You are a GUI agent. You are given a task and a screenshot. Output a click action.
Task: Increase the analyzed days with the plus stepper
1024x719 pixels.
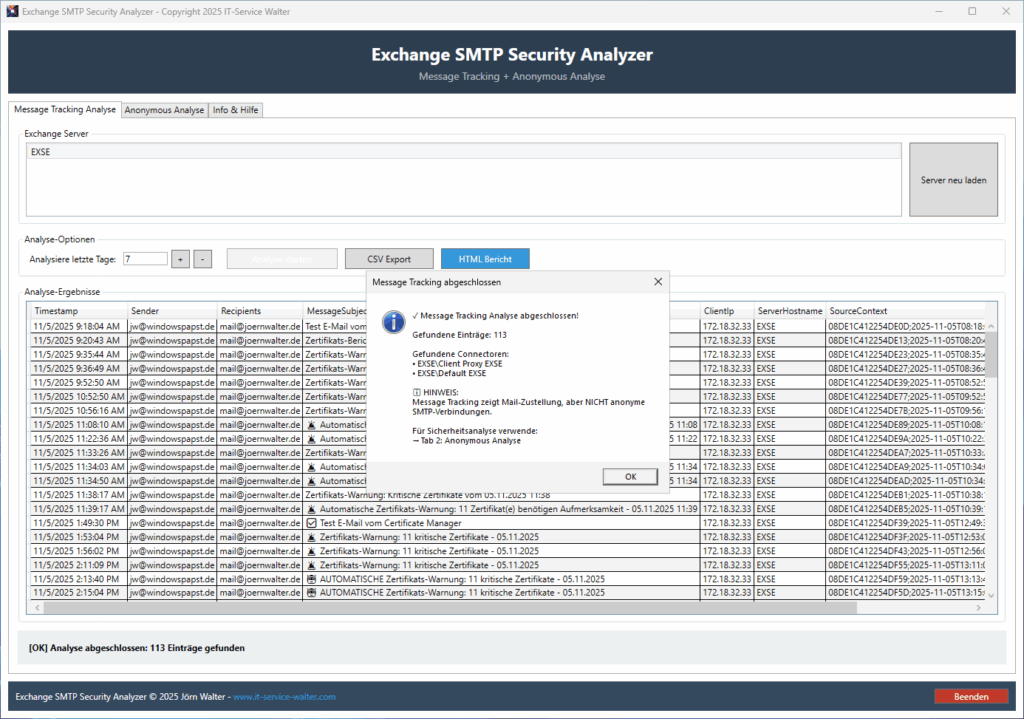coord(180,258)
